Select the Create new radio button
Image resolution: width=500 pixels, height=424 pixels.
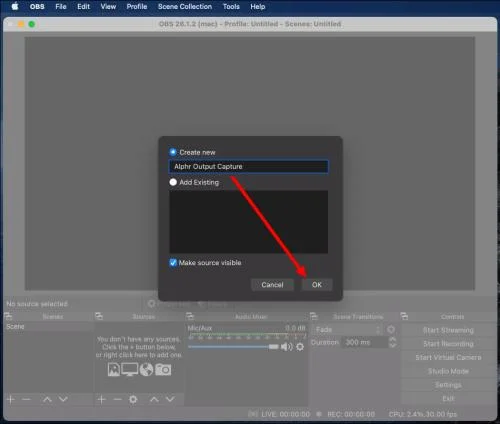173,152
